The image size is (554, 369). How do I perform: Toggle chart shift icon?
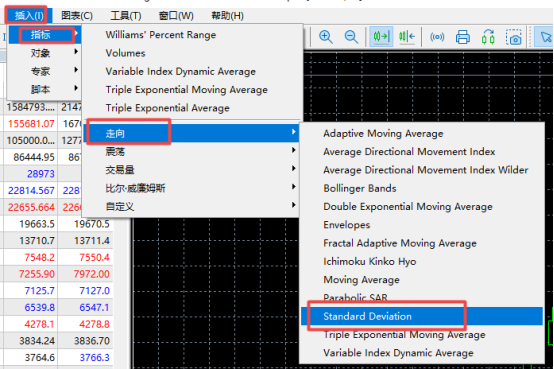[407, 36]
